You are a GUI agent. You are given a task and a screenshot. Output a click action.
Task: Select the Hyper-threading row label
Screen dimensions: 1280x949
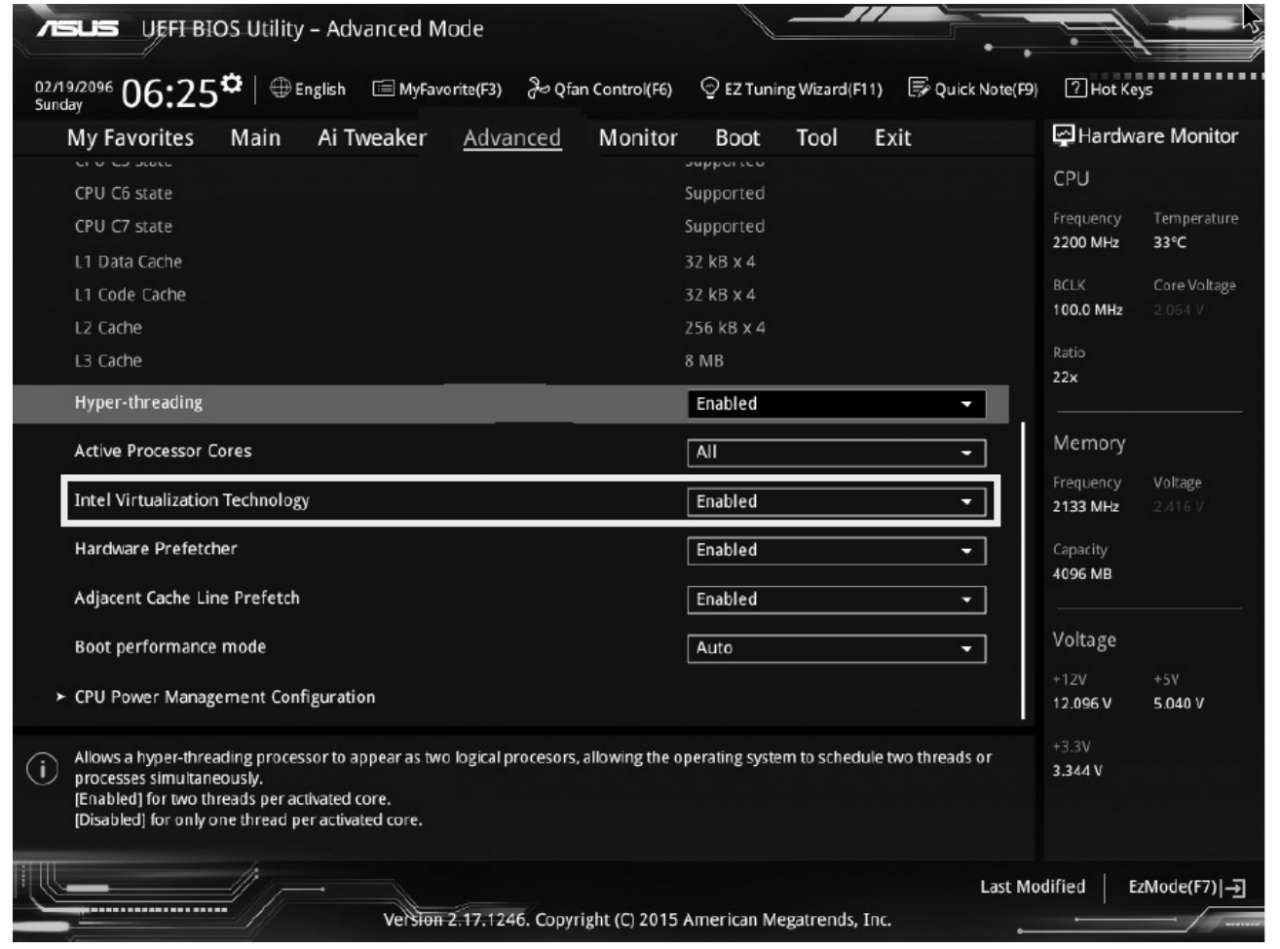coord(138,403)
